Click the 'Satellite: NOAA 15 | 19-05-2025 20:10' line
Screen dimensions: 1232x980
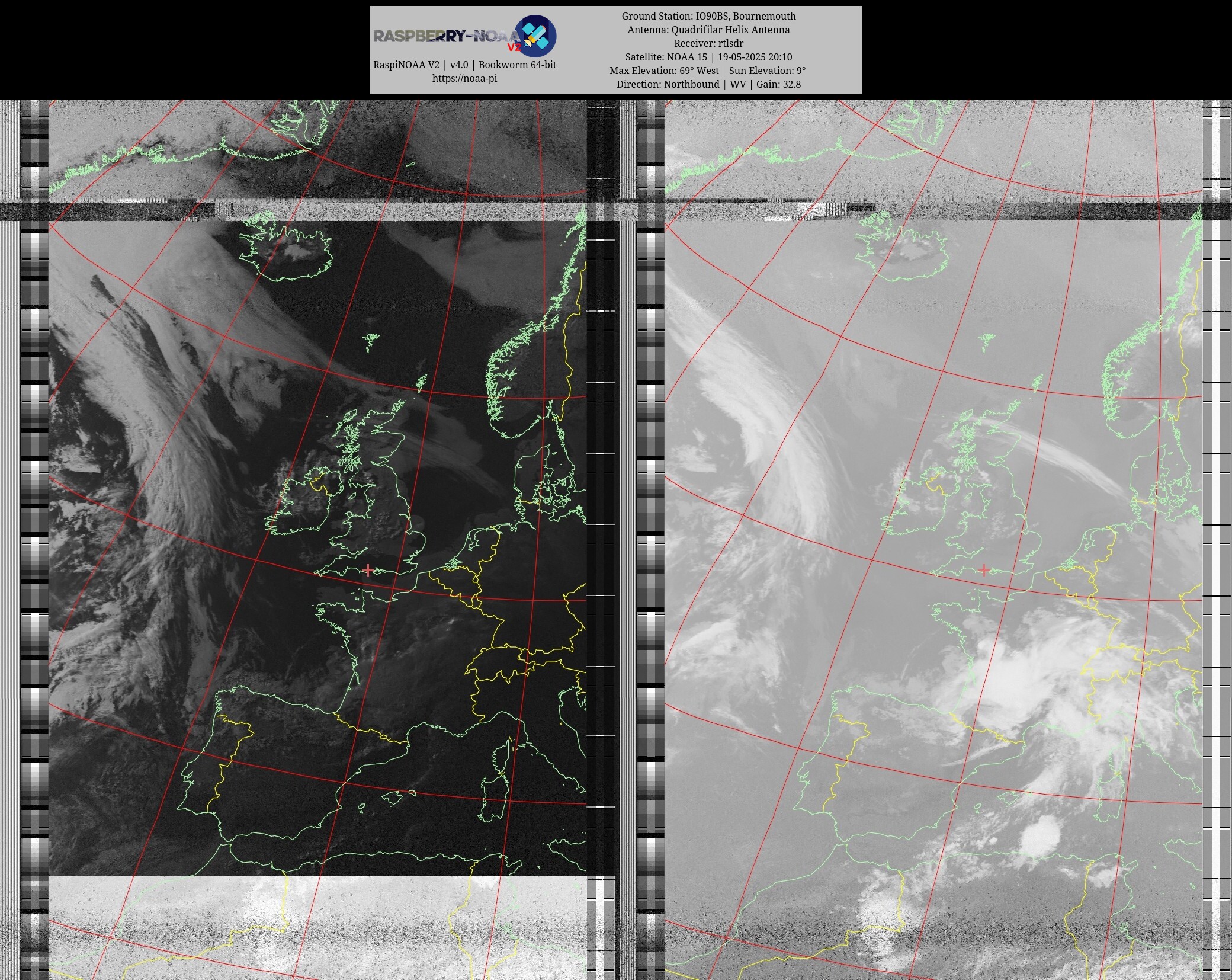pos(708,57)
